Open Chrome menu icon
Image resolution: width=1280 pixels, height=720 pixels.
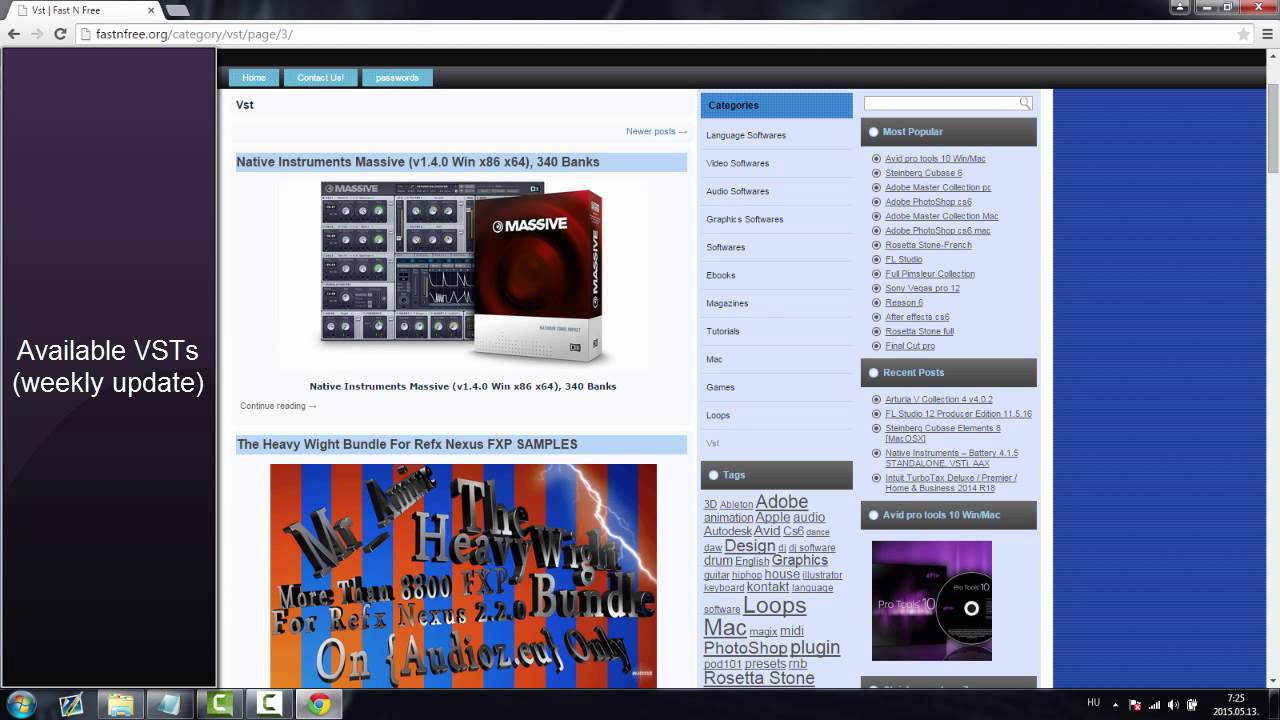tap(1266, 34)
